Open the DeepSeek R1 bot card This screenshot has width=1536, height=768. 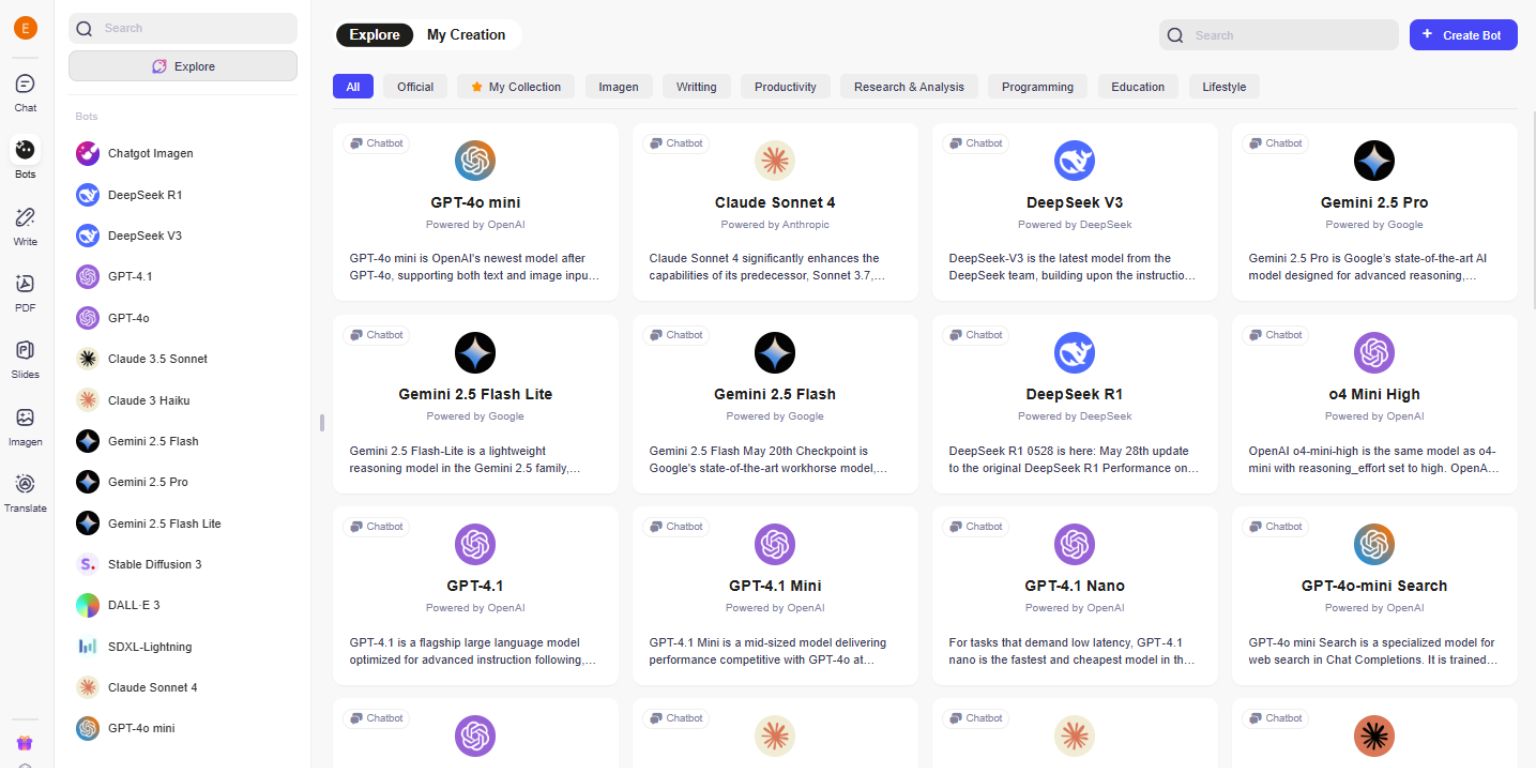(x=1075, y=403)
